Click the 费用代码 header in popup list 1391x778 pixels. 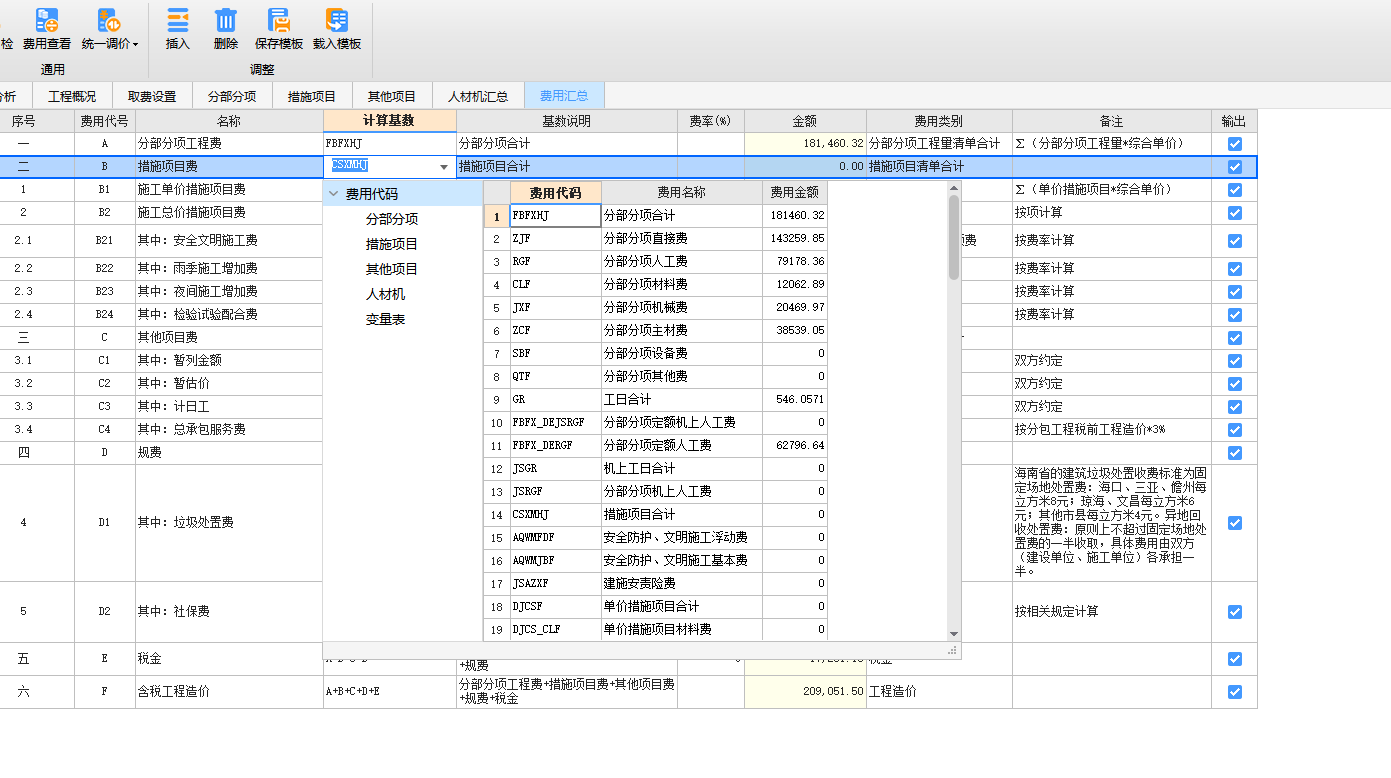(x=555, y=192)
